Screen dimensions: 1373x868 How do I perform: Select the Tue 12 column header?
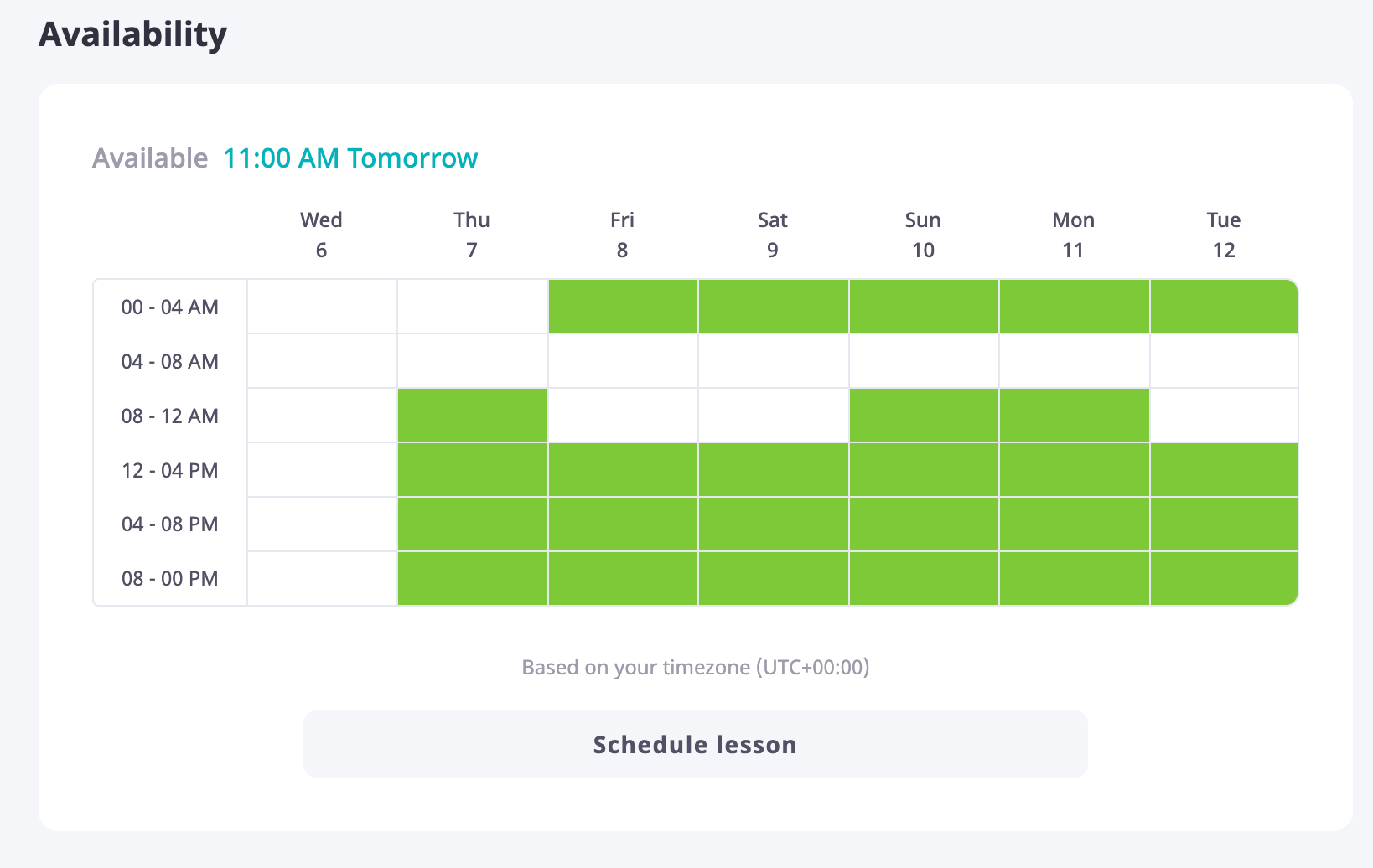[x=1223, y=235]
